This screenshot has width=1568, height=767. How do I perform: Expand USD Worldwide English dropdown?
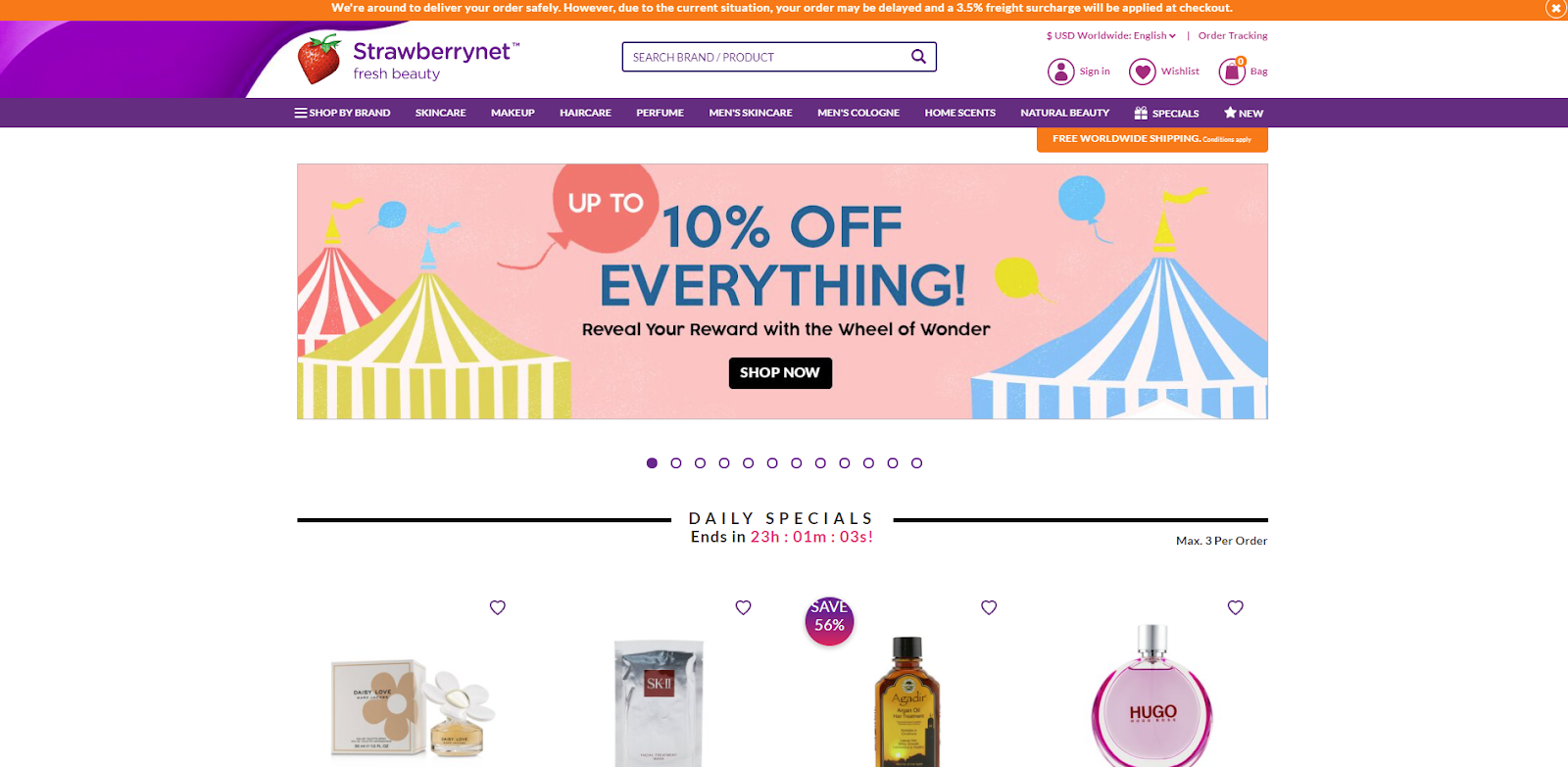tap(1111, 35)
